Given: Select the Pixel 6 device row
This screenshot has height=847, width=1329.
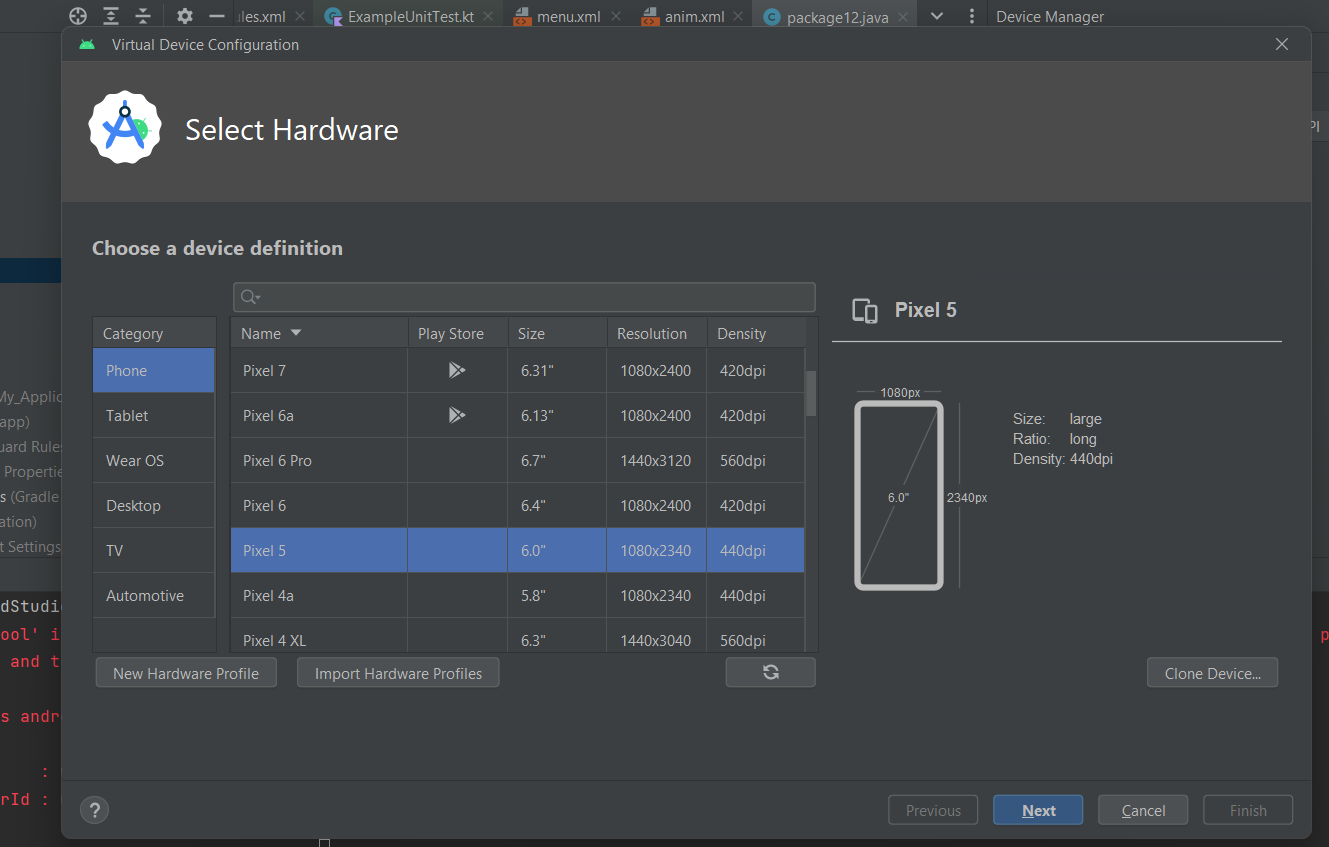Looking at the screenshot, I should 518,505.
